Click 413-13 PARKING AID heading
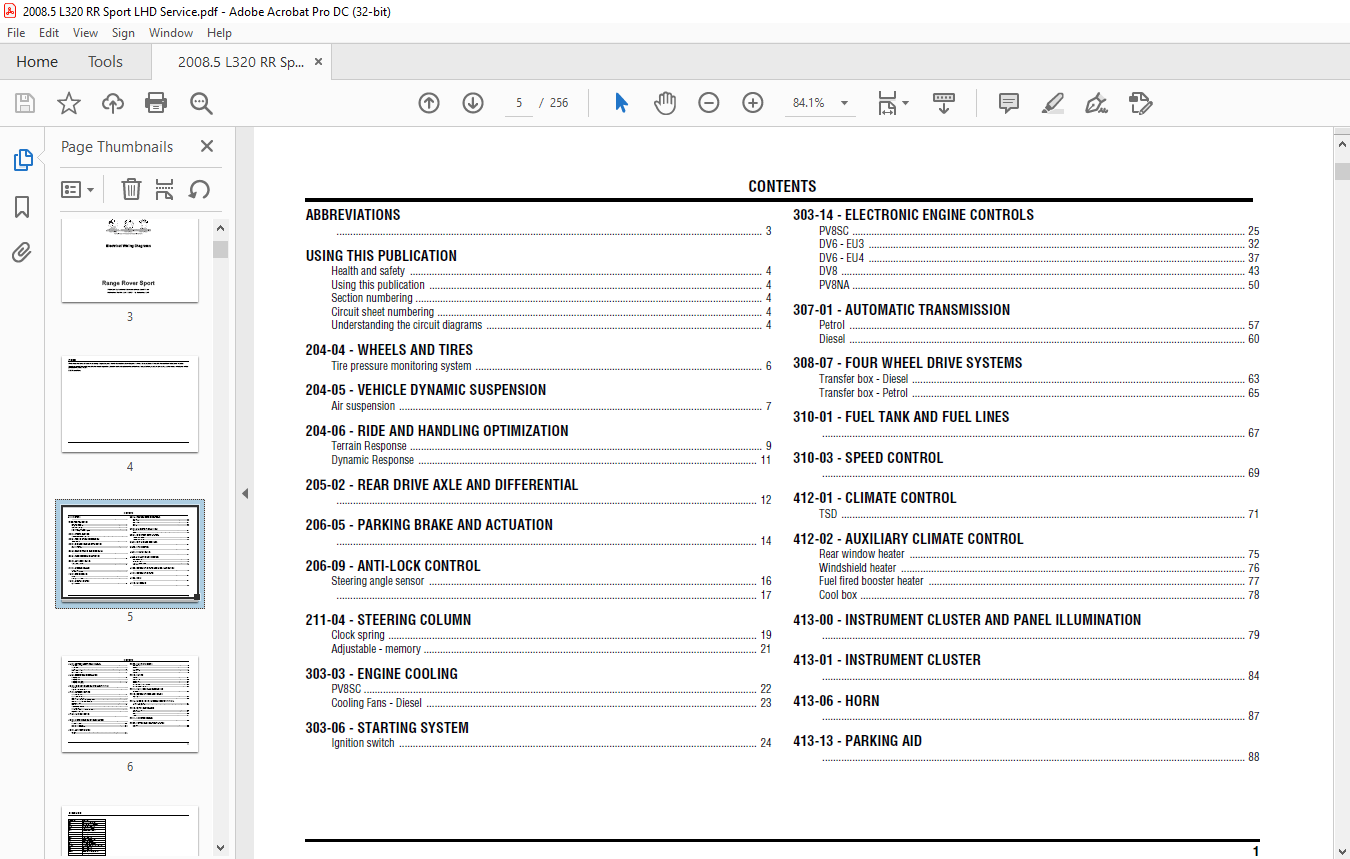This screenshot has height=859, width=1350. pos(857,741)
